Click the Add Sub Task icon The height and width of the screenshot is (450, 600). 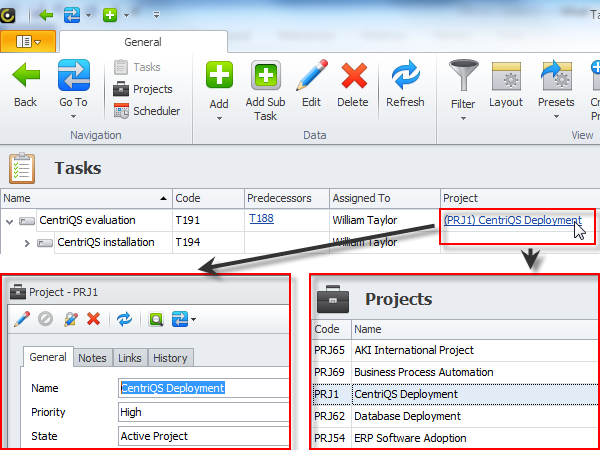[265, 80]
